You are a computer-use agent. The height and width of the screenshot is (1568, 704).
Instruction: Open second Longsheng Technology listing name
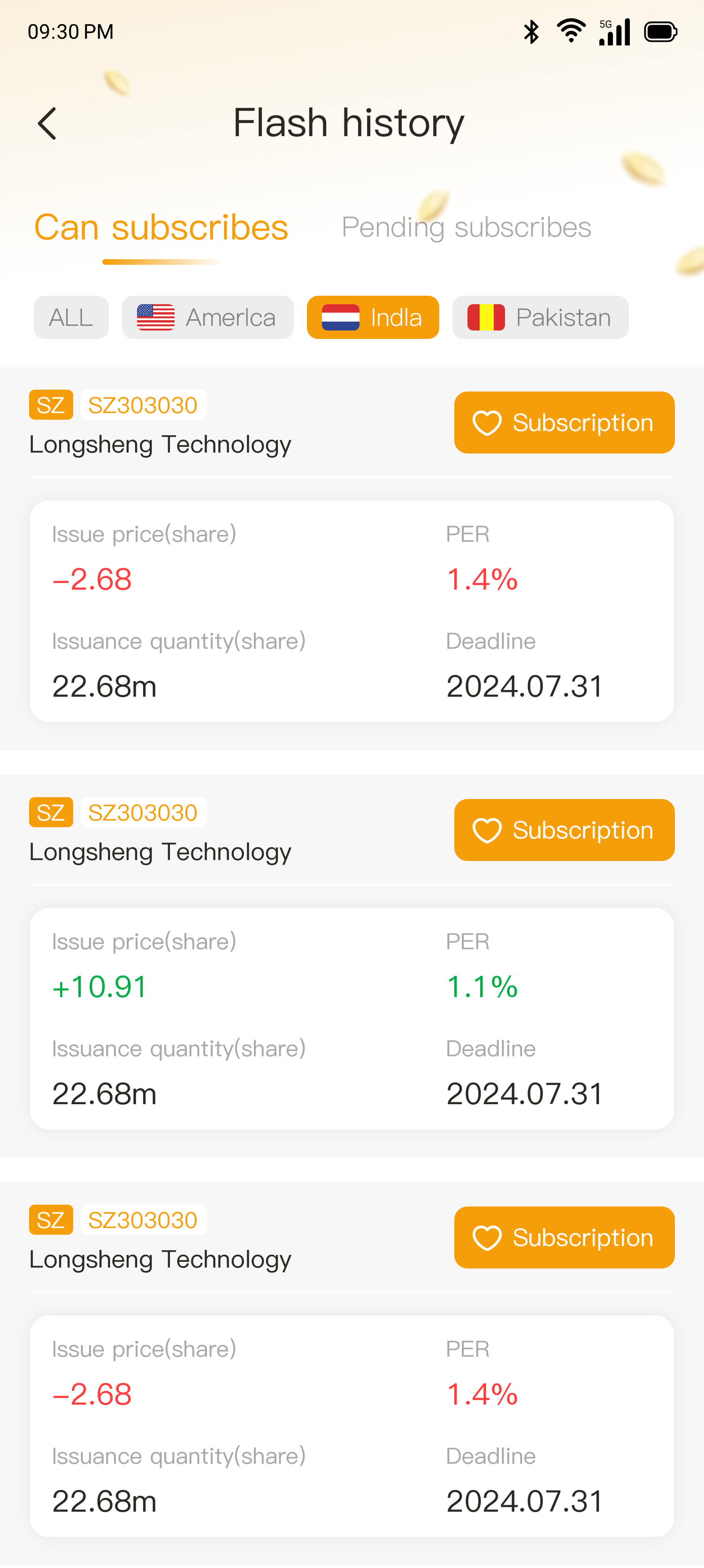click(160, 852)
